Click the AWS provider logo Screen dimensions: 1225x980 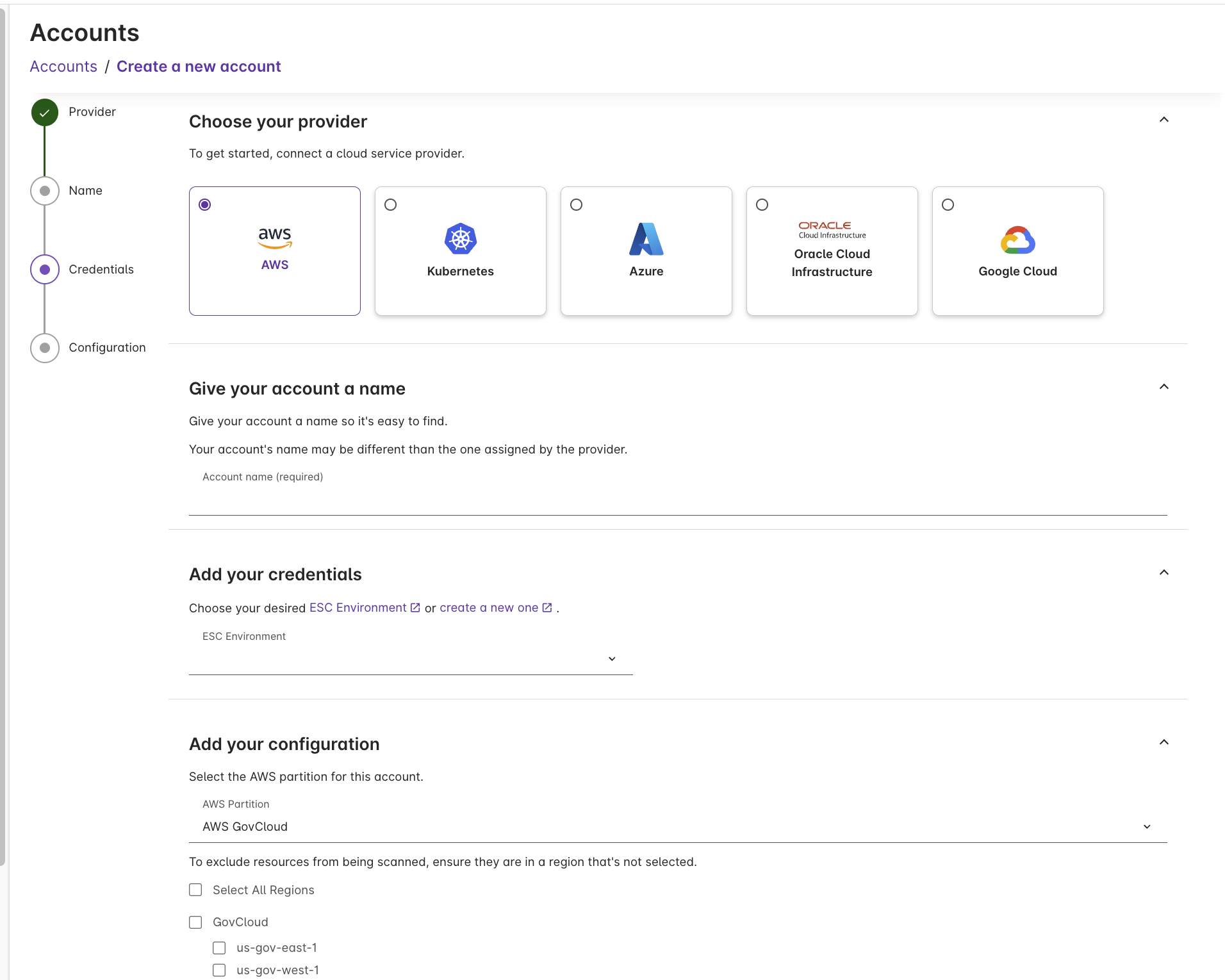(274, 238)
